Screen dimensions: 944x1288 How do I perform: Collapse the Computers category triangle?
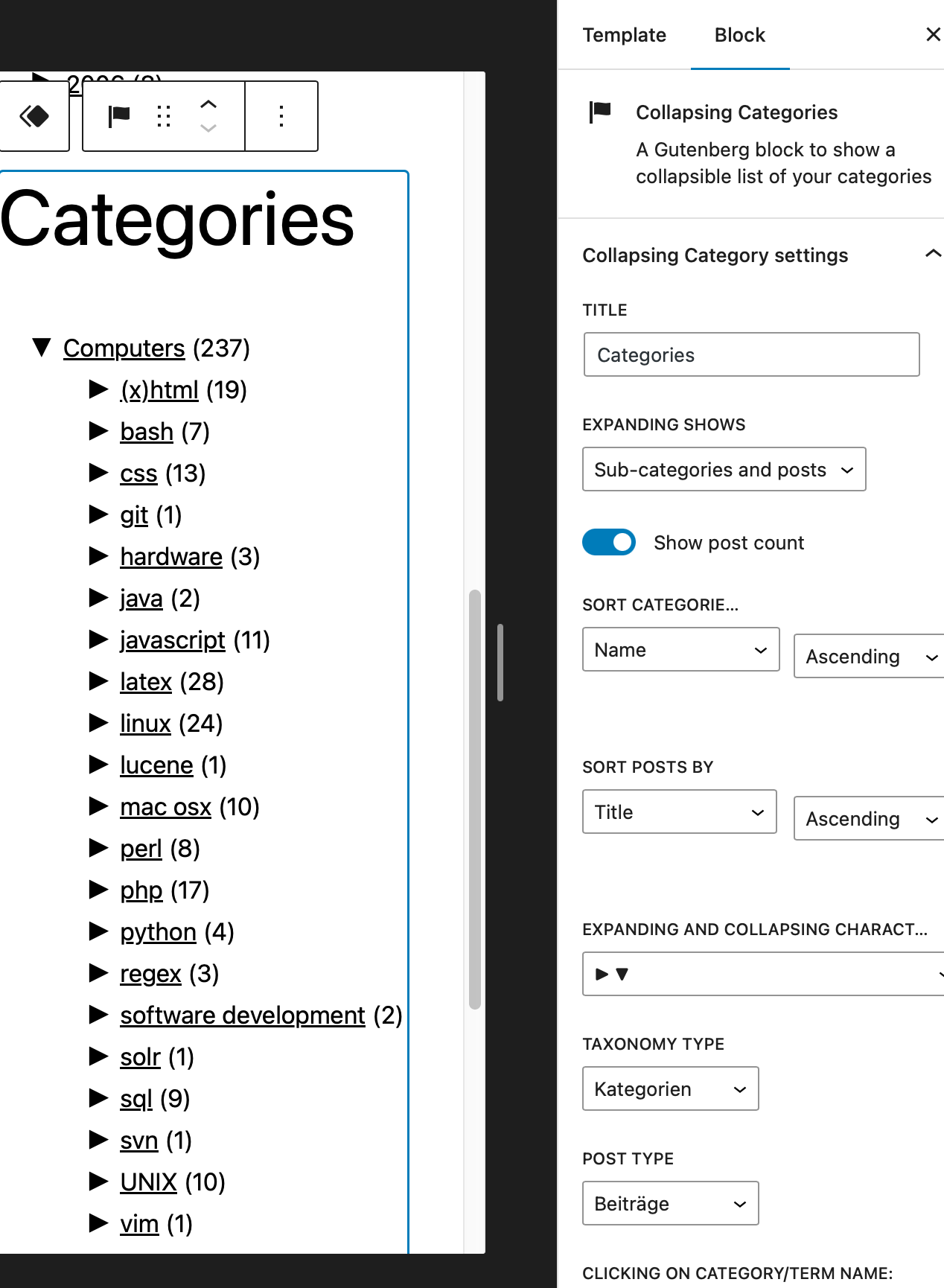coord(42,347)
